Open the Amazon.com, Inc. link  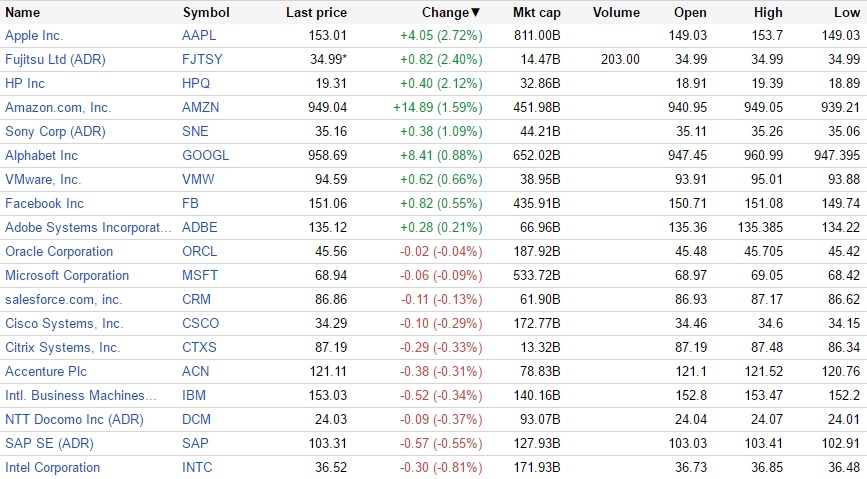pos(58,107)
